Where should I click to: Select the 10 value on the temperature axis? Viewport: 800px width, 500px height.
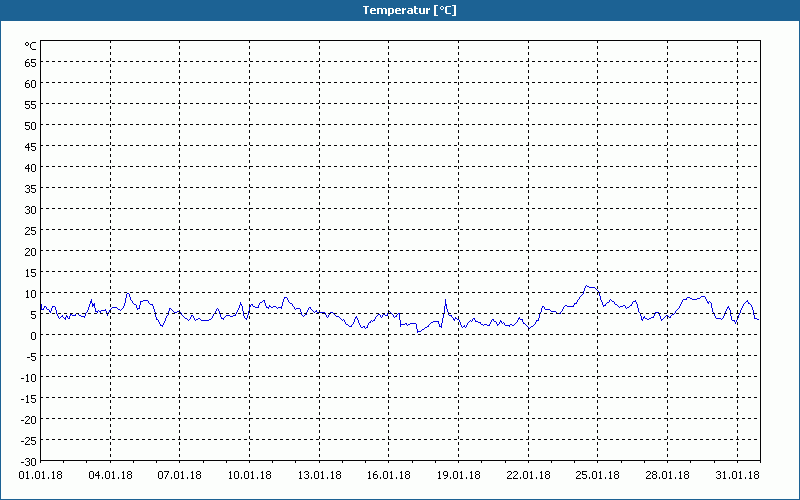pyautogui.click(x=31, y=293)
